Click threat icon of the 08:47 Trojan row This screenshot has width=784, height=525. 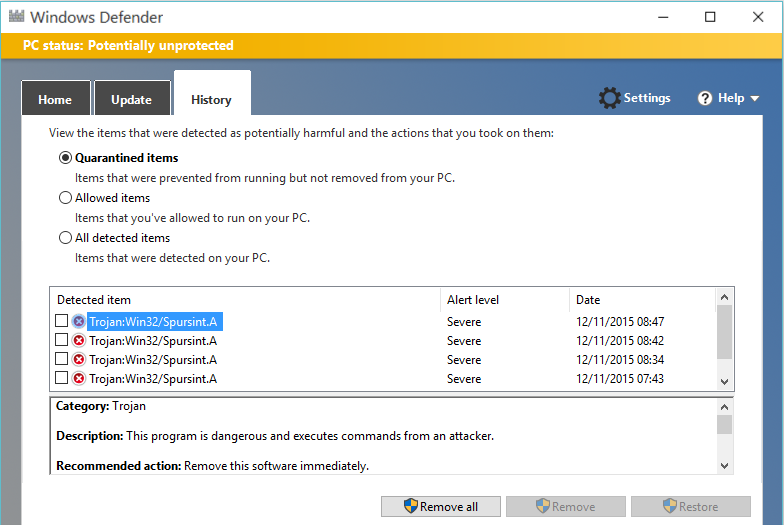(x=78, y=321)
